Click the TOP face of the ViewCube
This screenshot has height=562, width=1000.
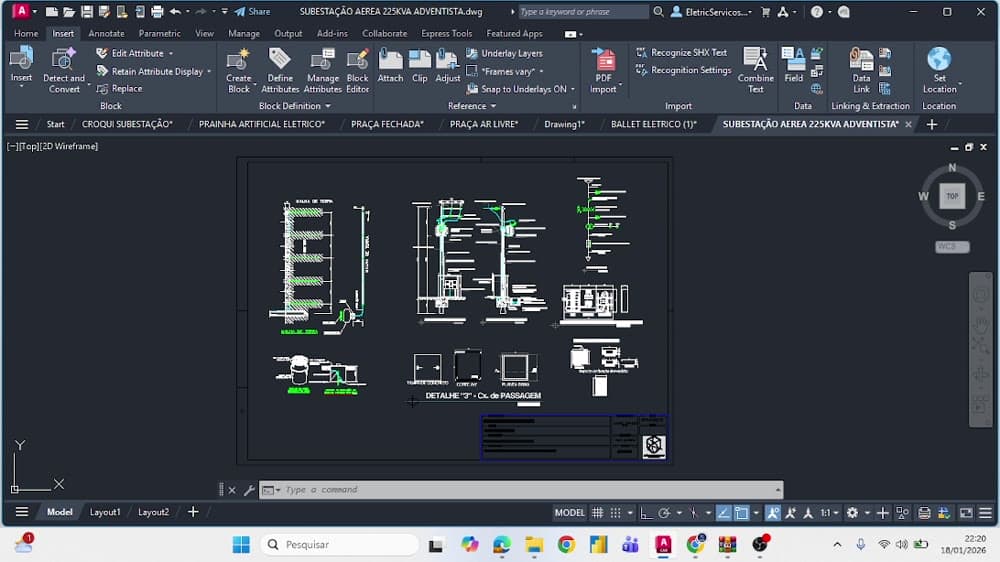click(x=952, y=196)
